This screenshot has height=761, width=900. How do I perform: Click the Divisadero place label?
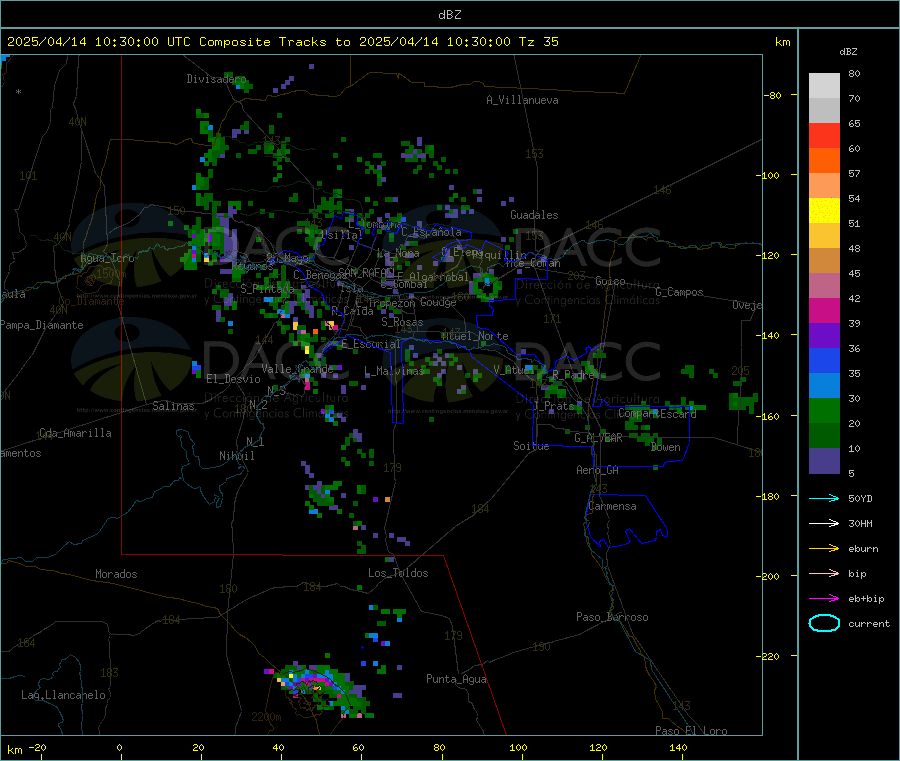(216, 79)
